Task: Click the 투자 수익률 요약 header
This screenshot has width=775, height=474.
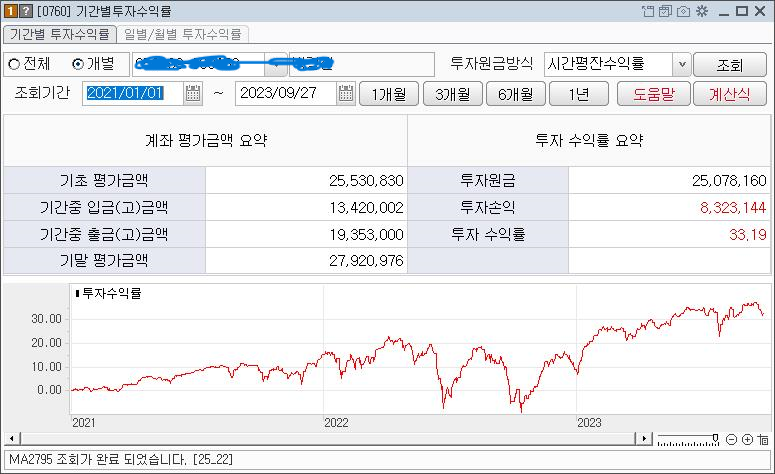Action: (589, 141)
